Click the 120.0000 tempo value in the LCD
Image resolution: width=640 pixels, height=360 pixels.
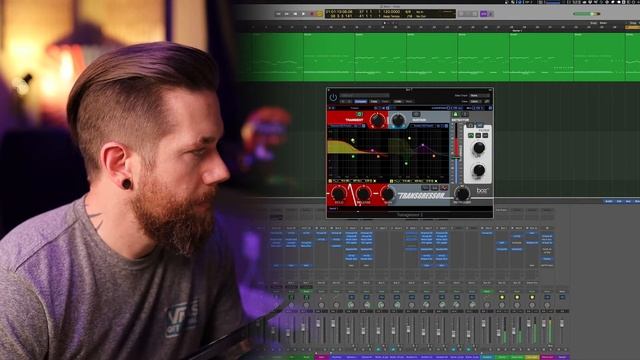(390, 12)
